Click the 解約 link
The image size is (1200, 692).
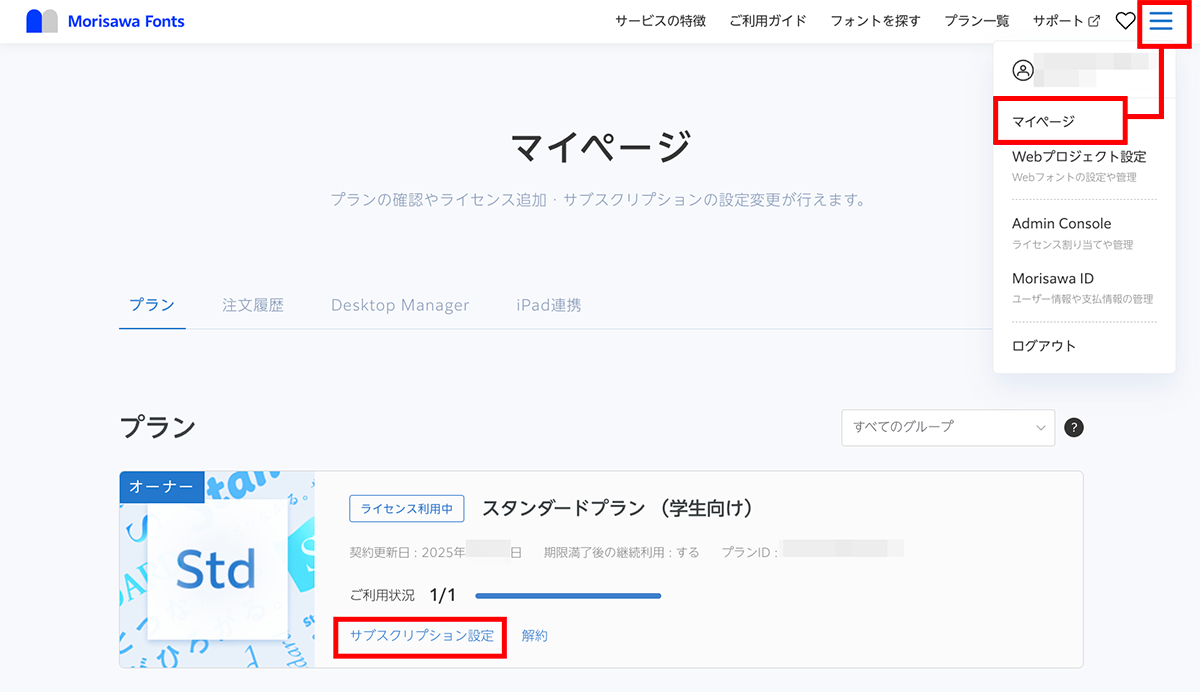coord(535,636)
